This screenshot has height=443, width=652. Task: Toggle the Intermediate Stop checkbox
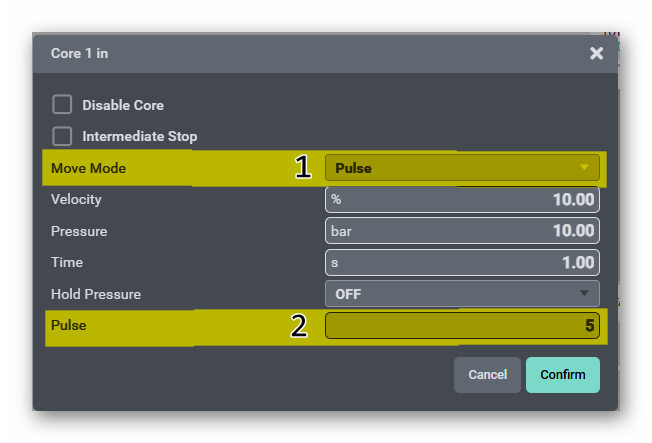[62, 136]
